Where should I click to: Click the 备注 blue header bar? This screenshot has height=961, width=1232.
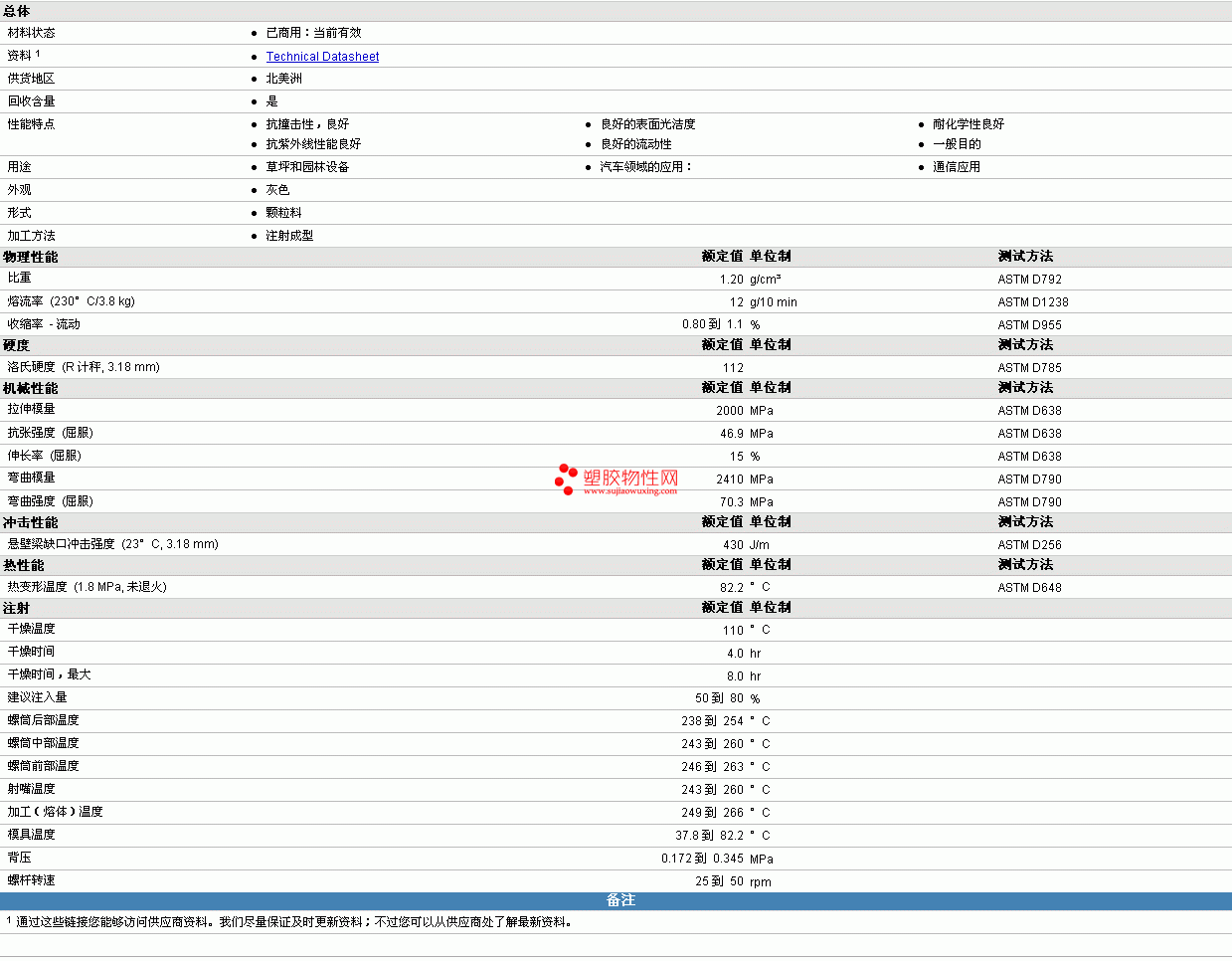(616, 900)
